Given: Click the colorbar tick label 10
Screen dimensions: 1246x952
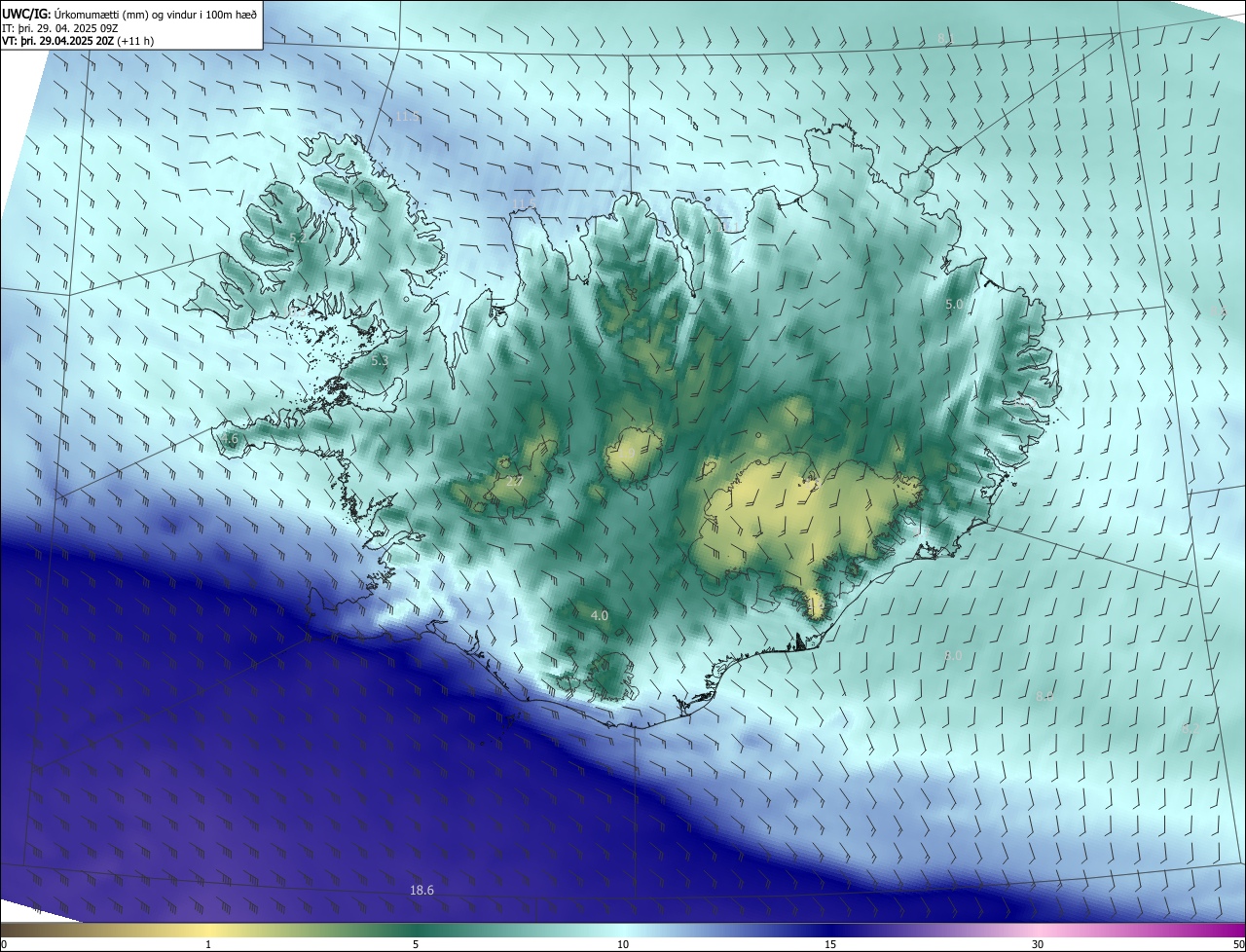Looking at the screenshot, I should [623, 944].
